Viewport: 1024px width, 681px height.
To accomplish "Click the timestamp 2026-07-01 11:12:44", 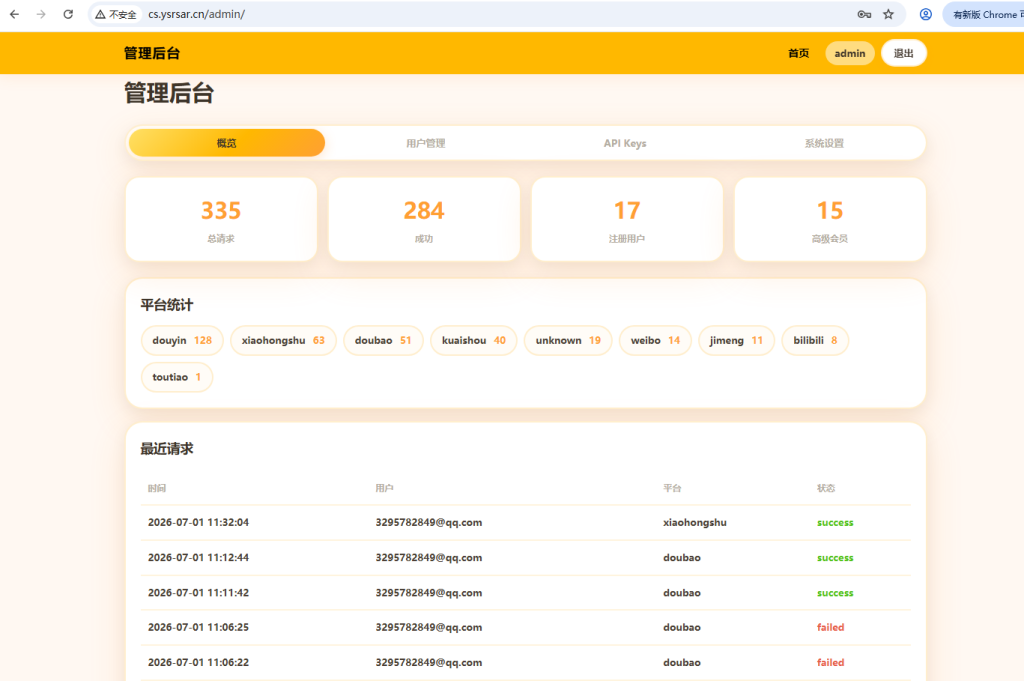I will pos(199,558).
